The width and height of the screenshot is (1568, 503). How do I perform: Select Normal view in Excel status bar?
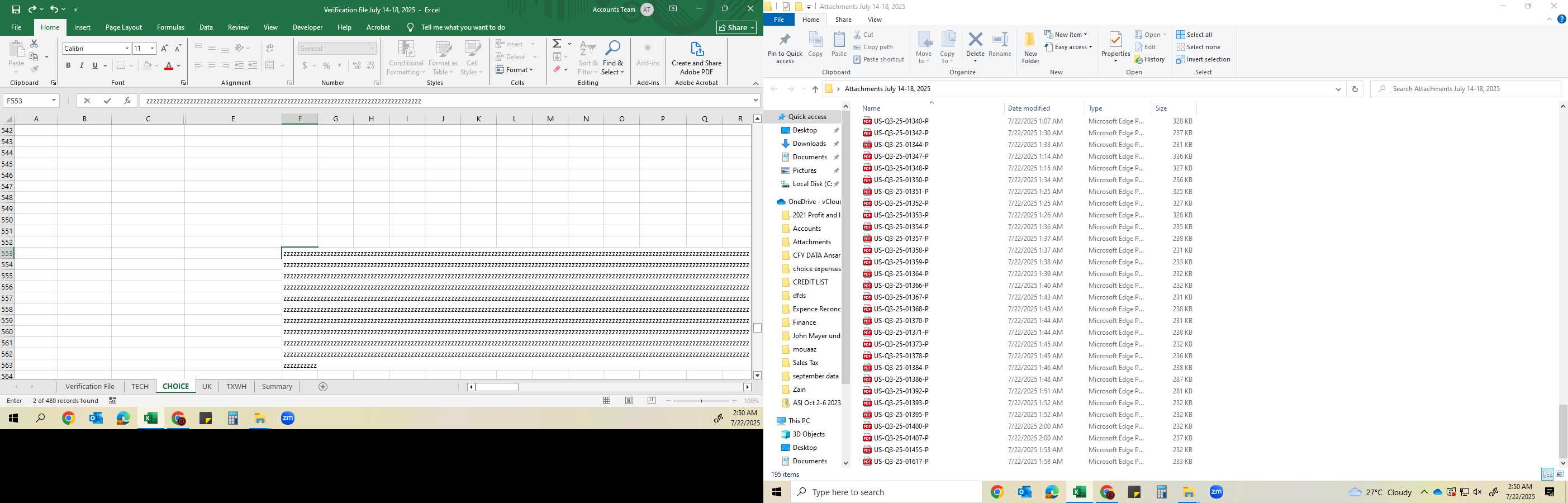(x=607, y=401)
